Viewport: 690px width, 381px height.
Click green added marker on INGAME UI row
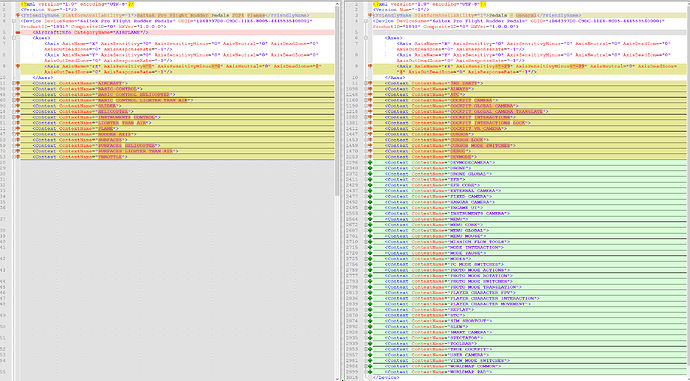click(x=370, y=208)
